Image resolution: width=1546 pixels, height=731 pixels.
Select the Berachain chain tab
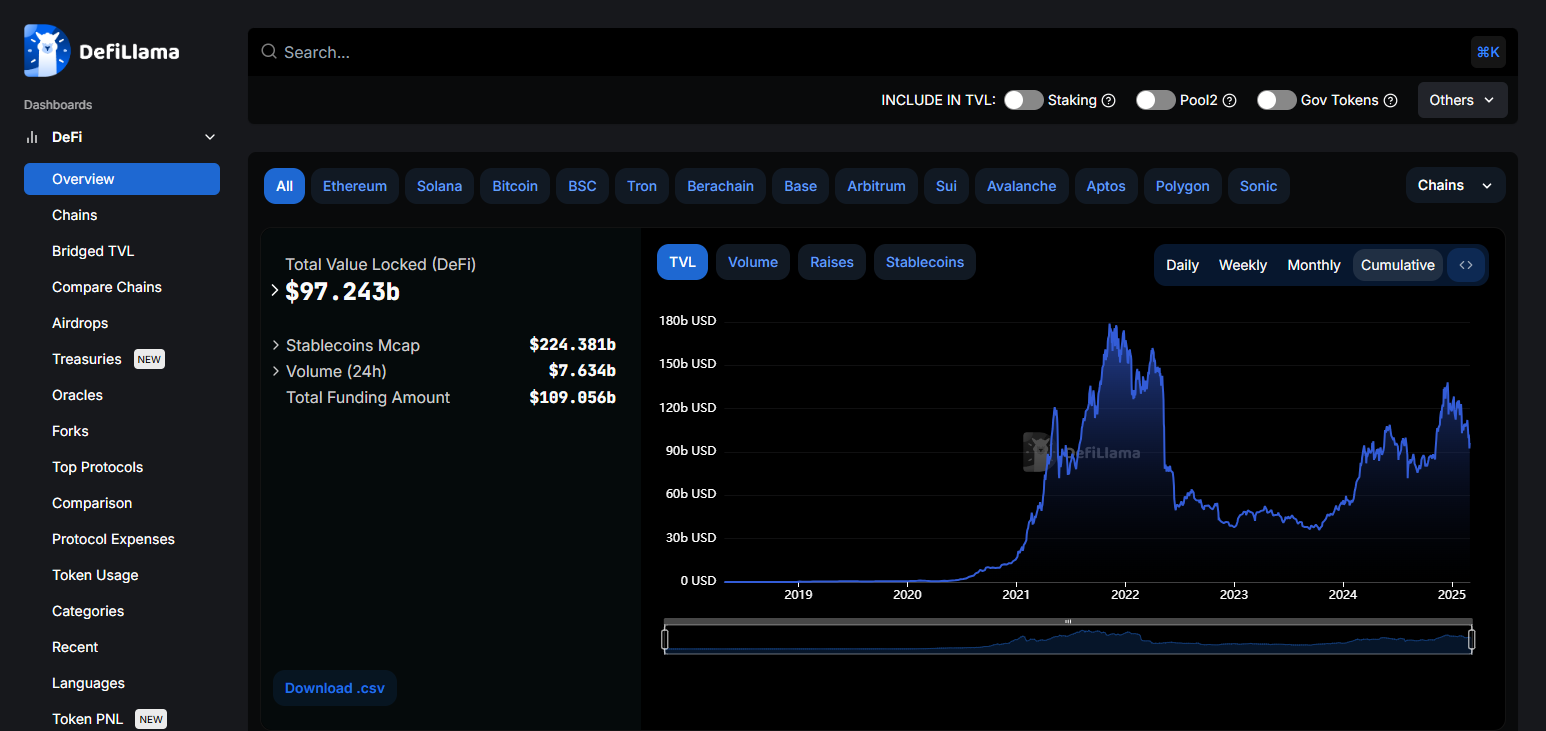click(720, 186)
